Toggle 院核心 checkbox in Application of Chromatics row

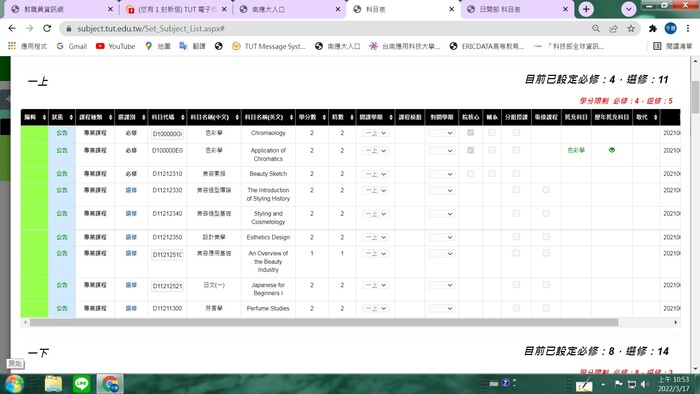coord(471,150)
